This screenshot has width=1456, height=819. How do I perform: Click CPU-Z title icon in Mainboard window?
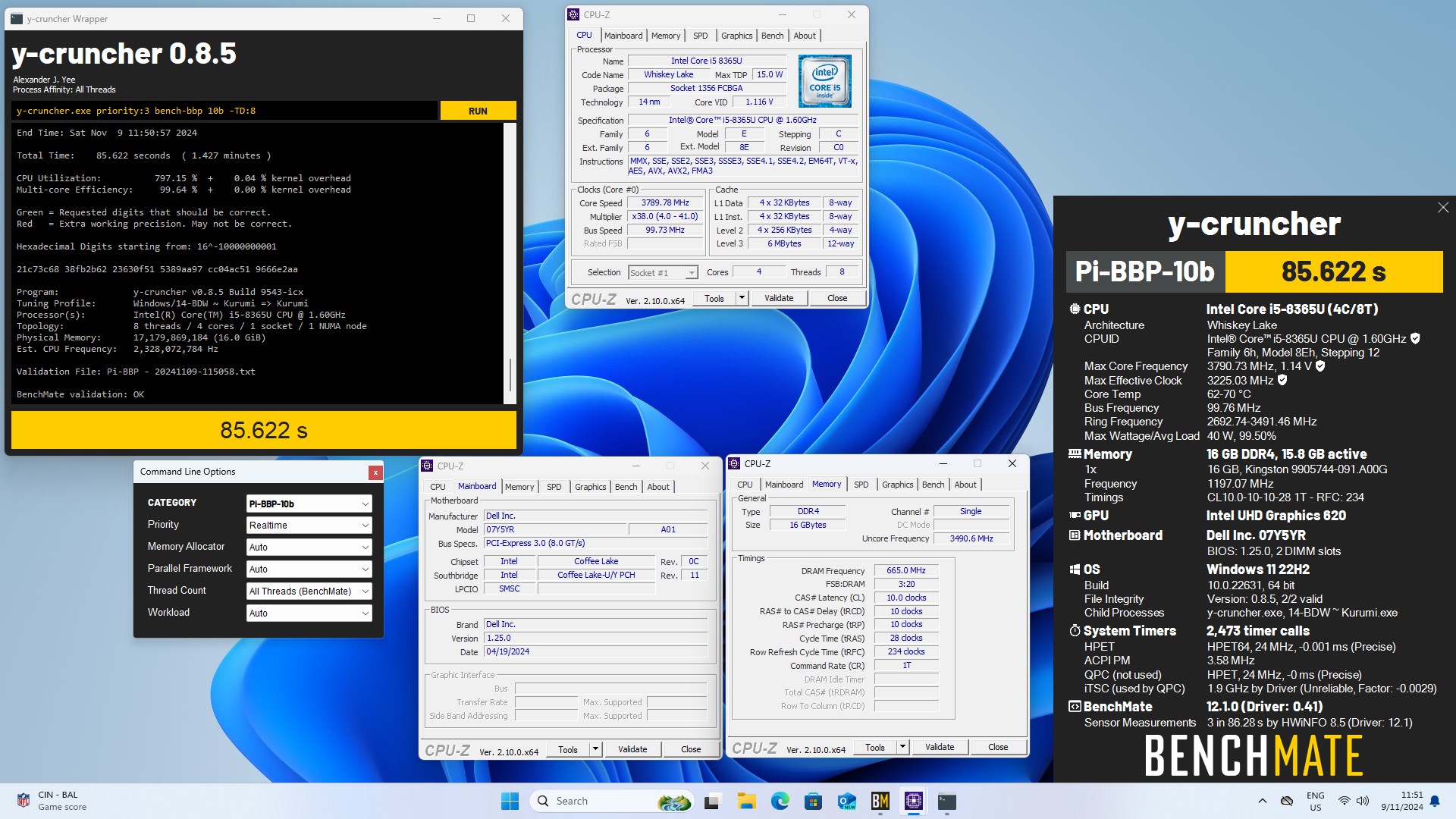tap(428, 466)
